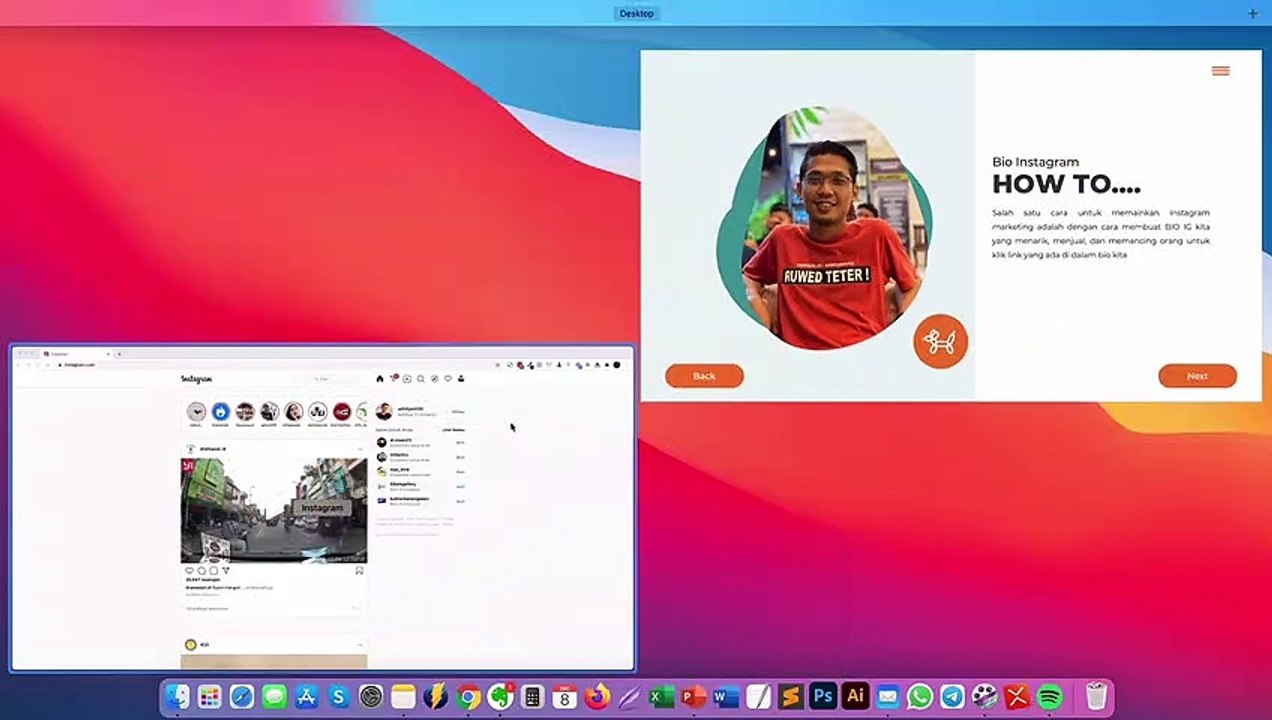Screen dimensions: 1272x720
Task: Open Sublime Text from the dock
Action: (x=791, y=697)
